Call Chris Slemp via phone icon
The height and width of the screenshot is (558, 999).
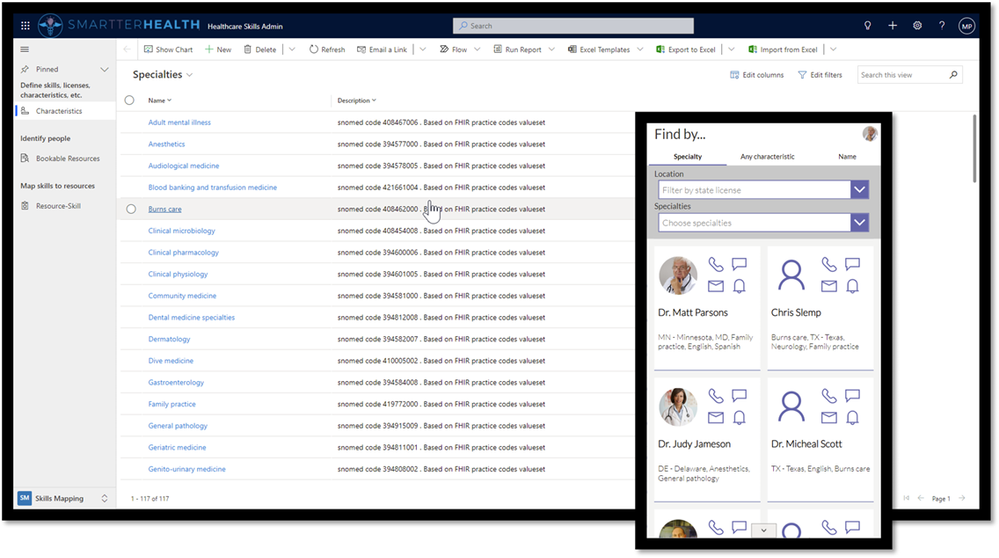point(828,264)
